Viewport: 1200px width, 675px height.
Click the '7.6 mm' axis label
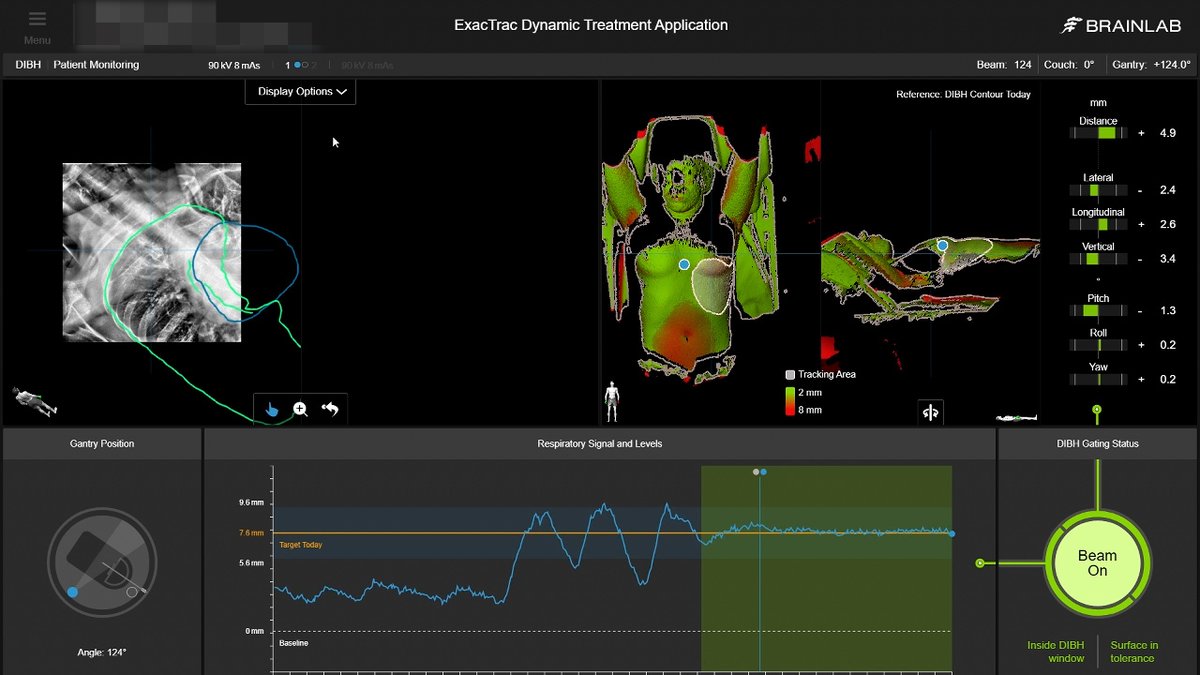251,533
